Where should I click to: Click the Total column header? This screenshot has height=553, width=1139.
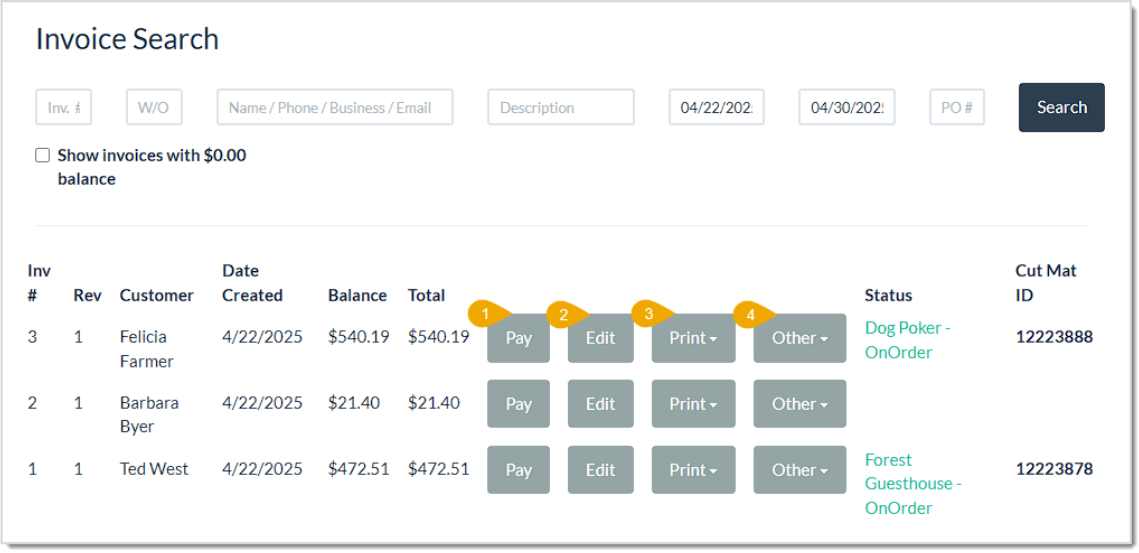click(426, 296)
